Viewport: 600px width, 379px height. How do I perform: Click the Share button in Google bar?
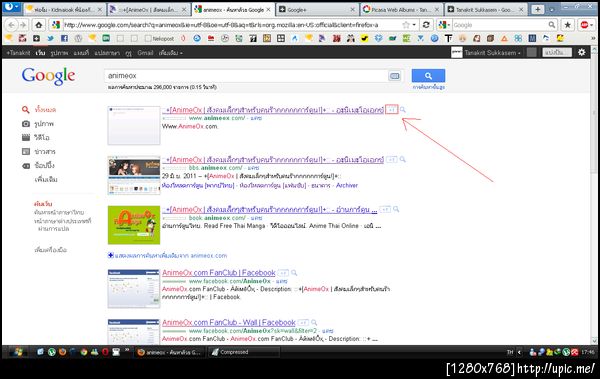pos(557,52)
